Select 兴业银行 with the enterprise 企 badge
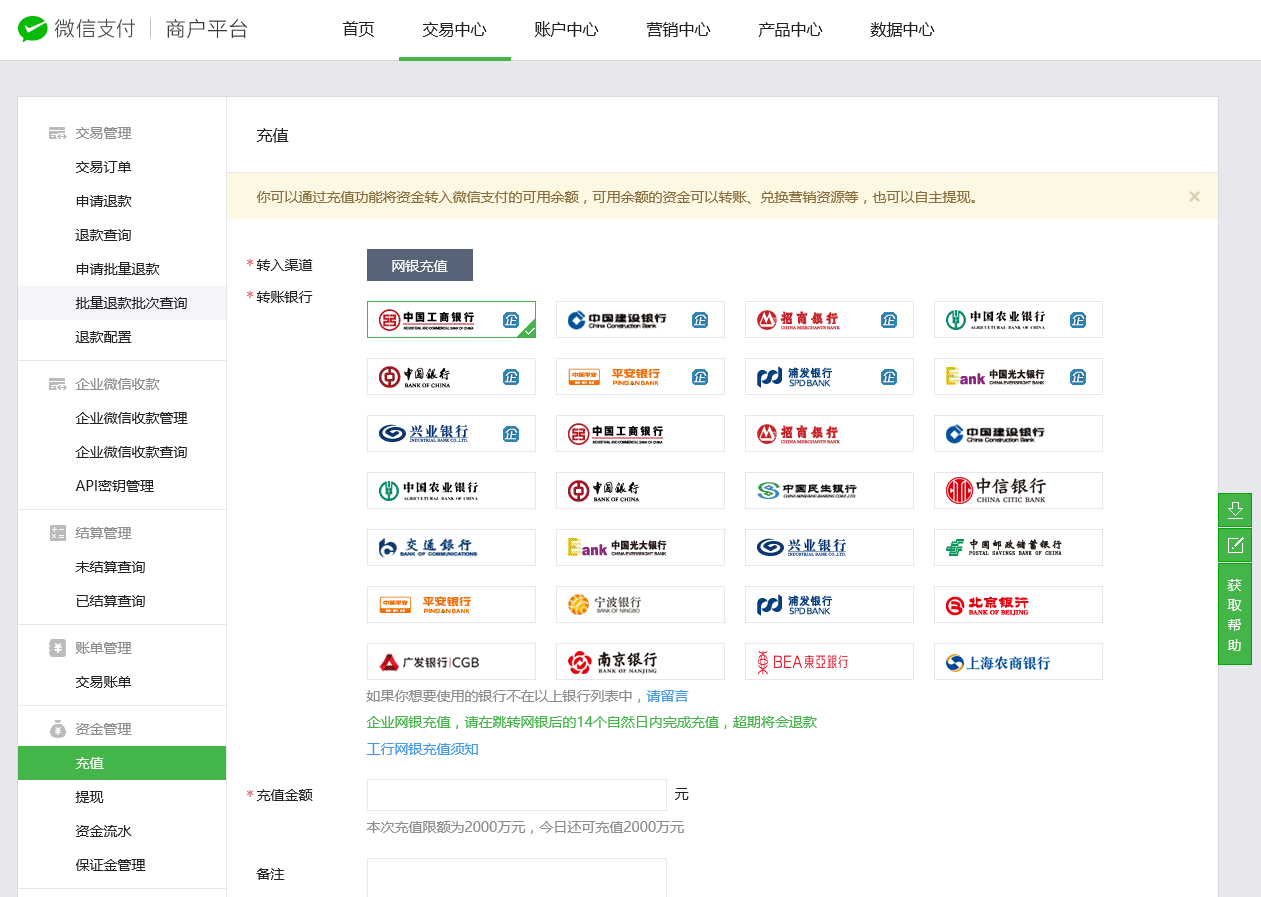1261x897 pixels. (x=451, y=434)
